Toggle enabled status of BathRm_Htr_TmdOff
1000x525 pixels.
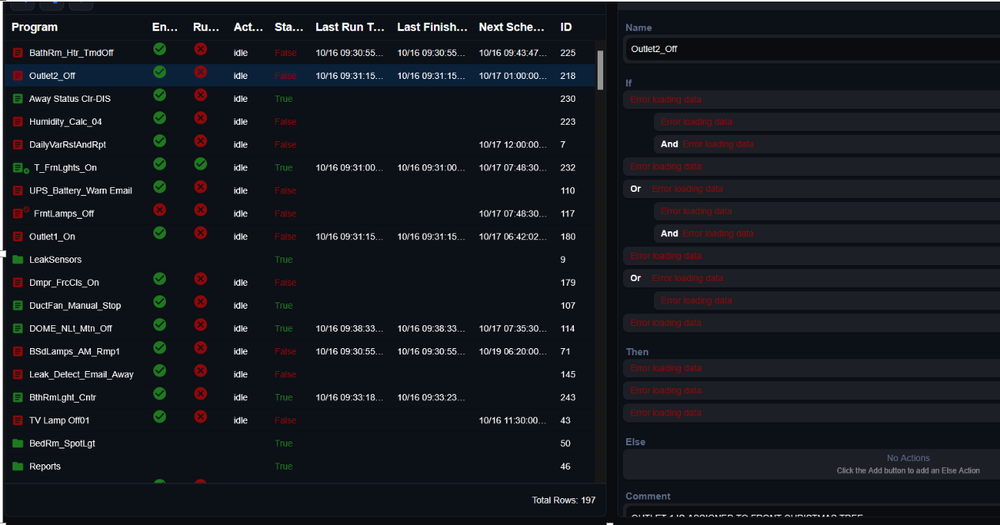159,49
